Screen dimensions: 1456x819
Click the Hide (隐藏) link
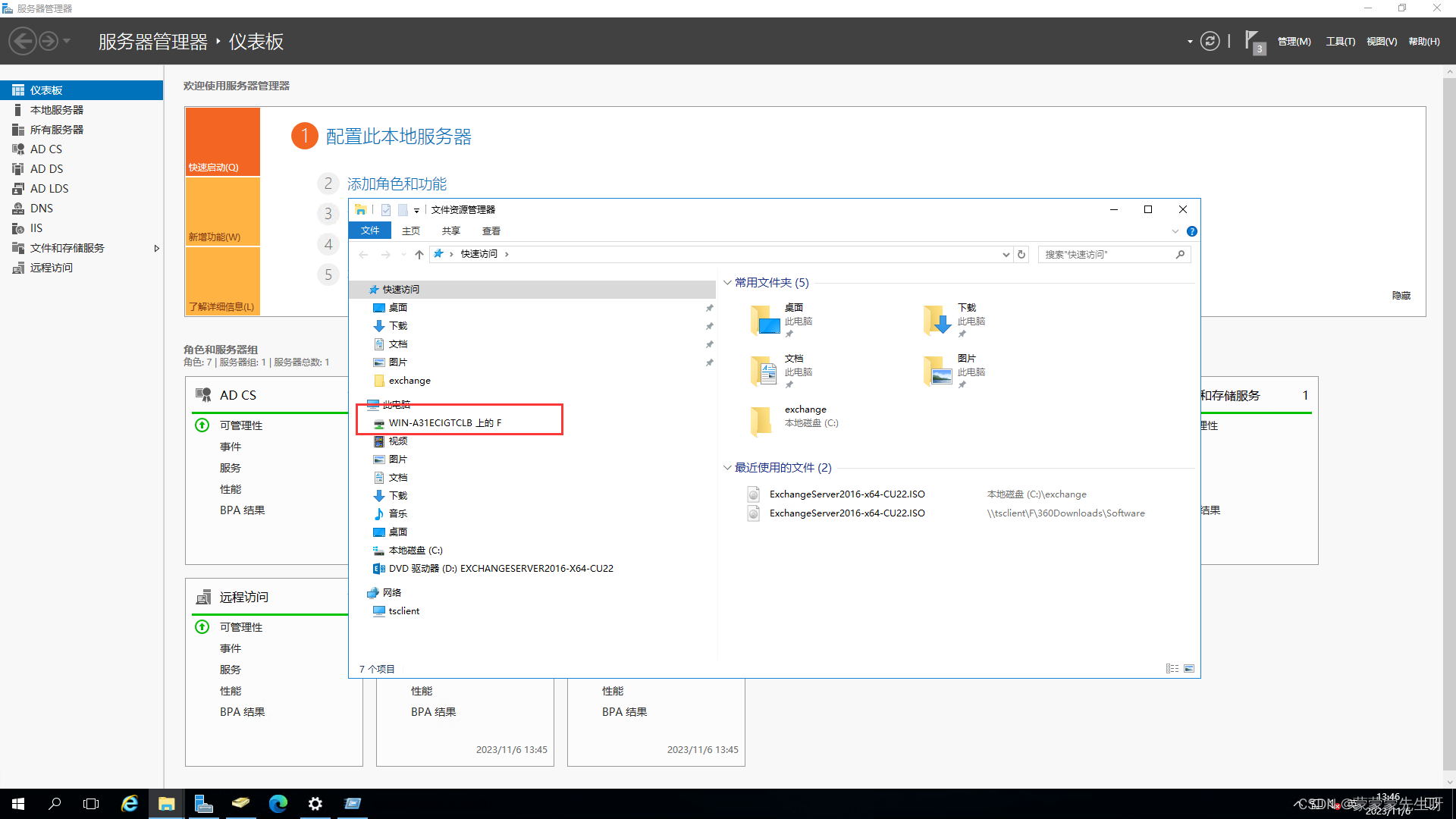pyautogui.click(x=1401, y=296)
